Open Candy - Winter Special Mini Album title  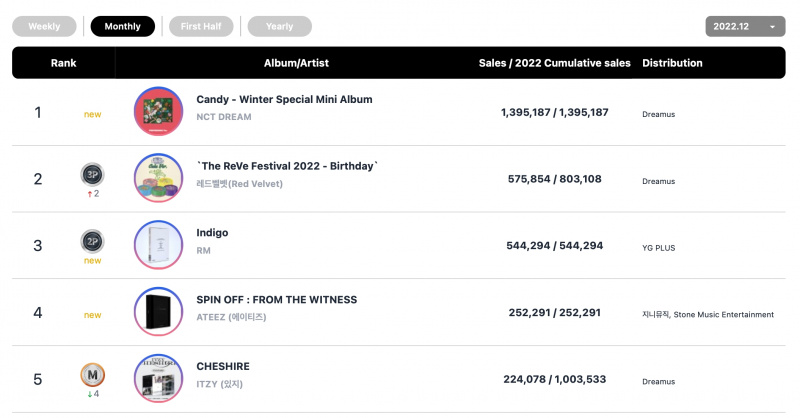pyautogui.click(x=284, y=100)
